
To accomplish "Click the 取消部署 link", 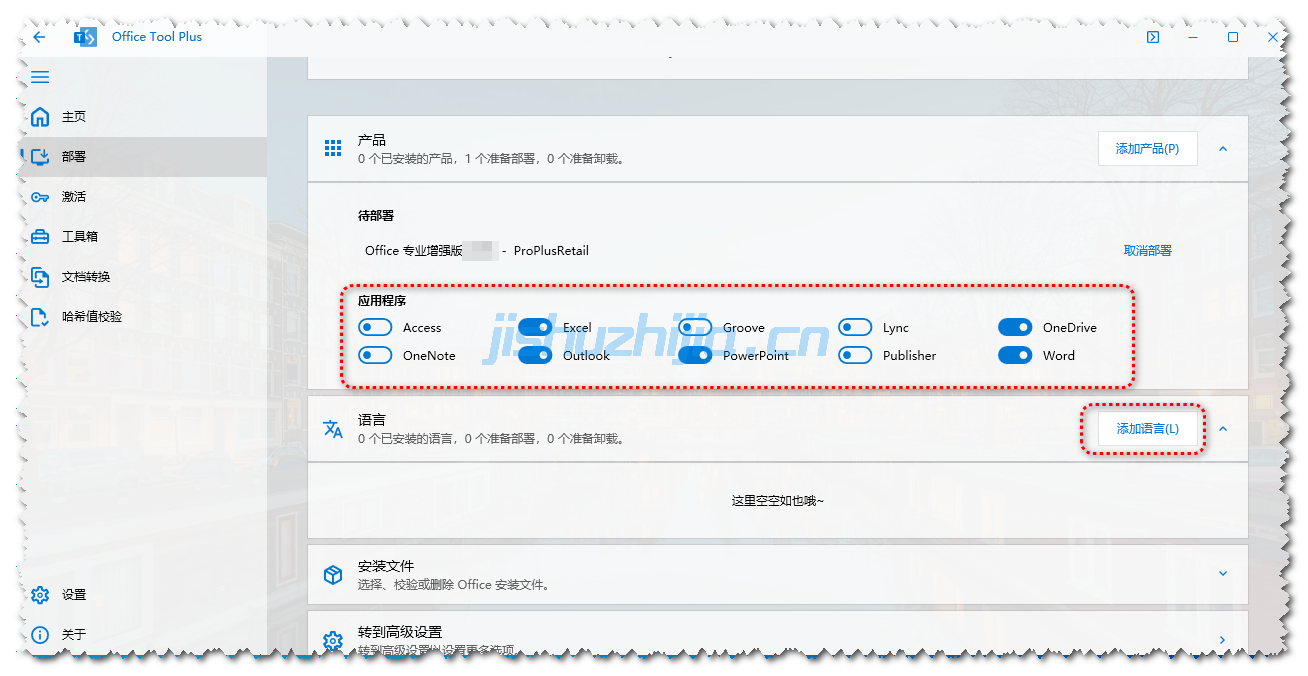I will pos(1147,251).
